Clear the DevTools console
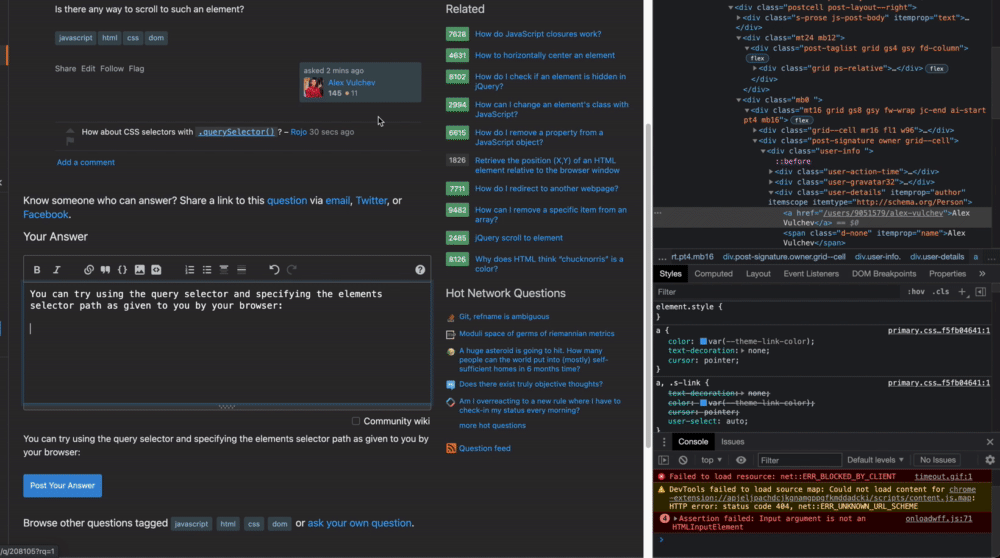This screenshot has height=558, width=1000. pyautogui.click(x=683, y=460)
